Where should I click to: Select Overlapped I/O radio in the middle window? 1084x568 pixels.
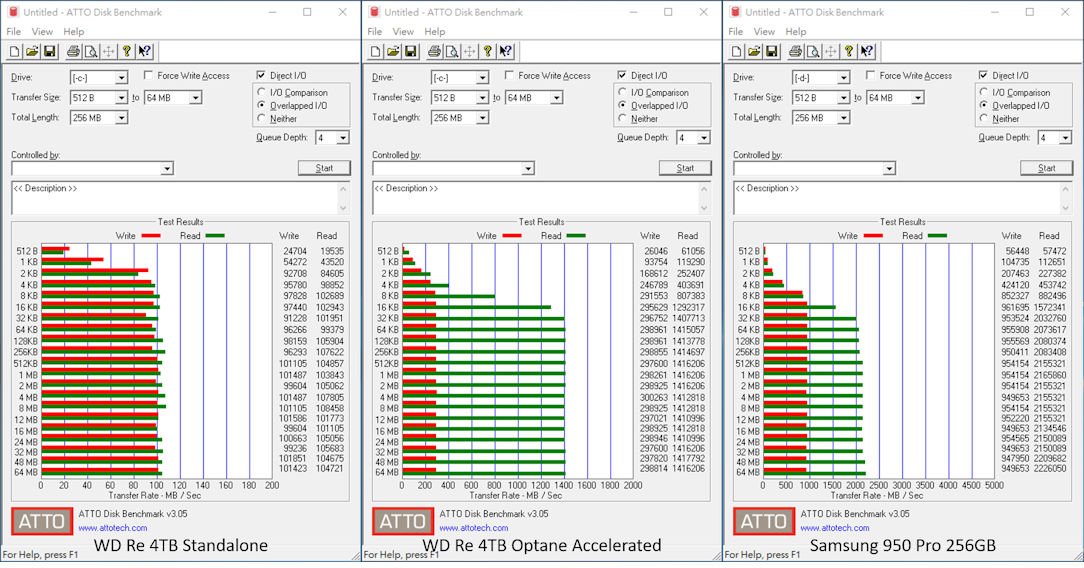pyautogui.click(x=622, y=105)
